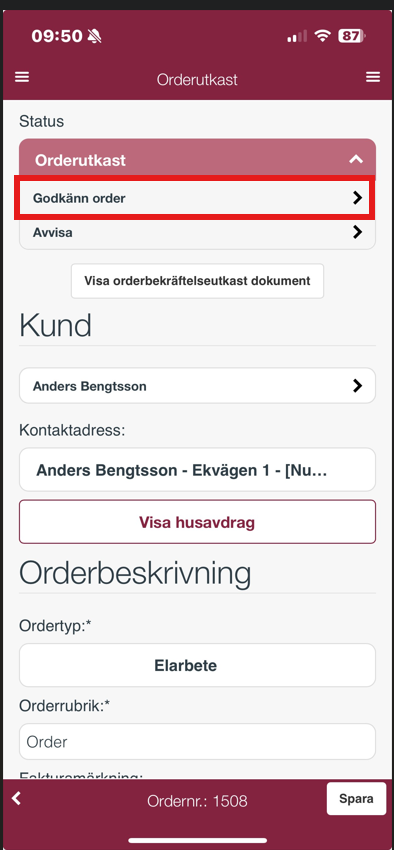Open the Ordertyp Elarbete dropdown
This screenshot has width=394, height=850.
(x=197, y=665)
